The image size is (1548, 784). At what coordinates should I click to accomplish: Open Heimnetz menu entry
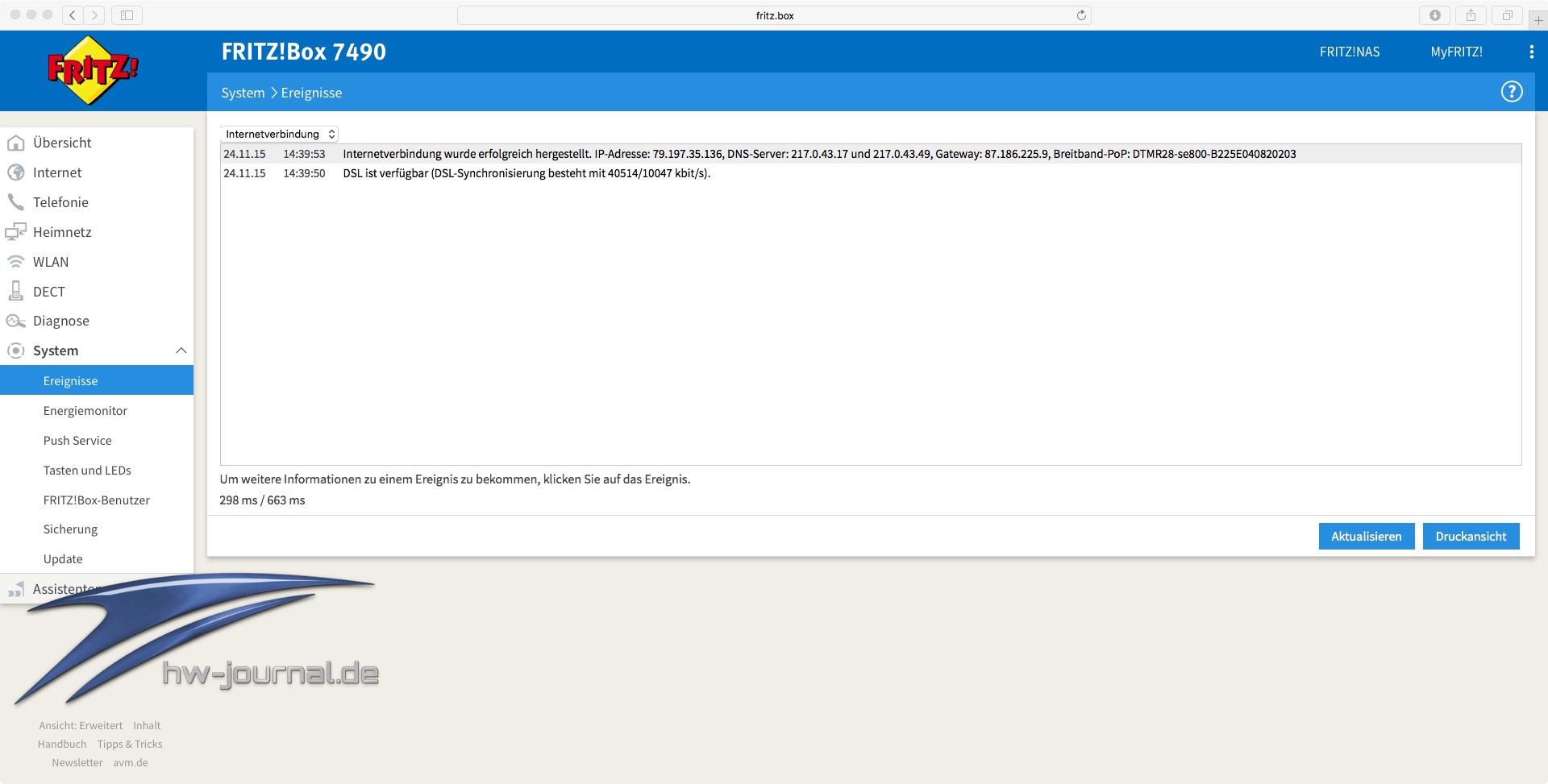[62, 232]
